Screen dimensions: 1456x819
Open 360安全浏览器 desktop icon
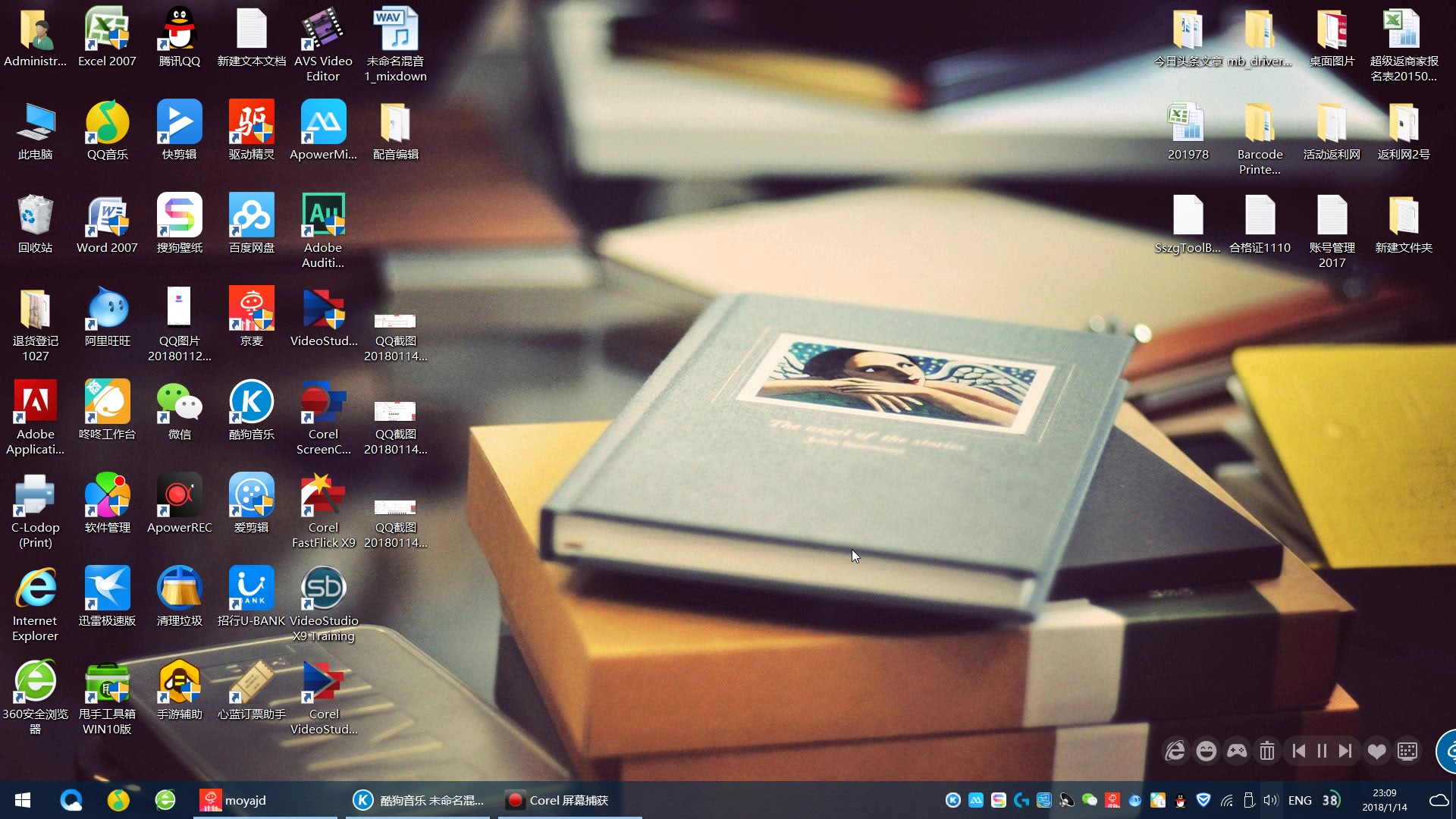35,698
